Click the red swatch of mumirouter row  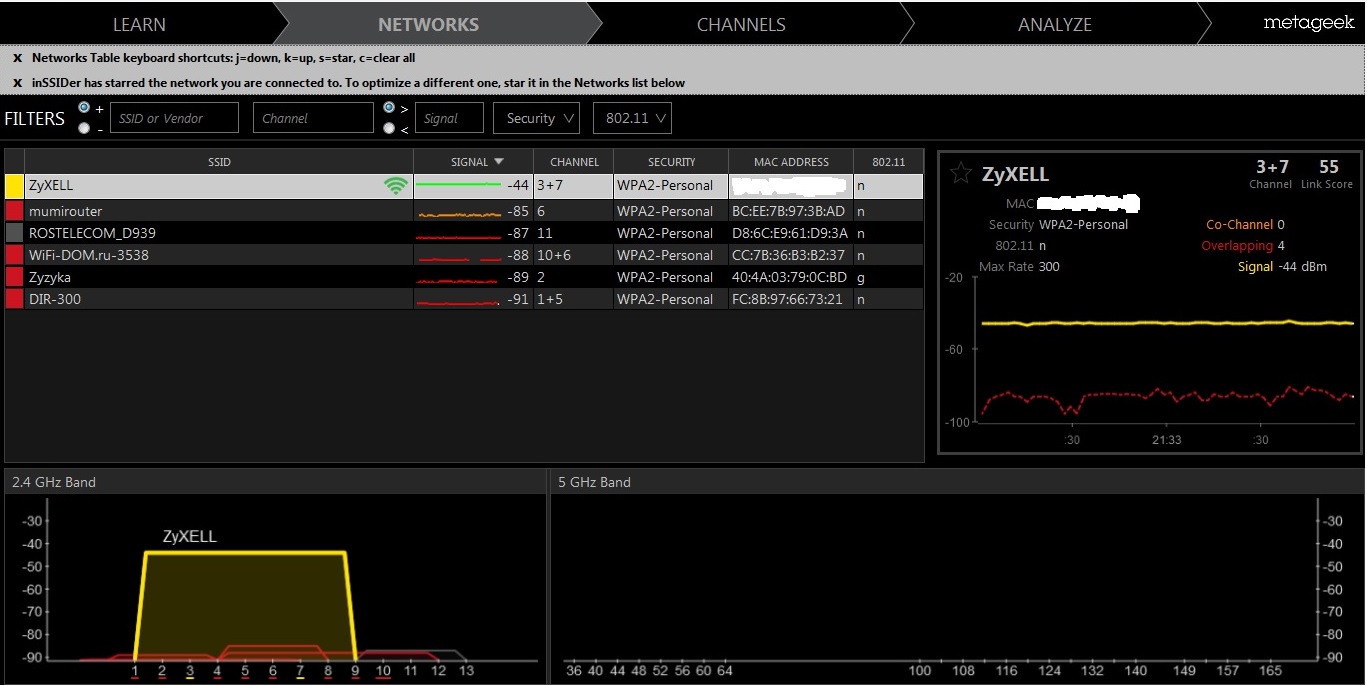tap(14, 211)
